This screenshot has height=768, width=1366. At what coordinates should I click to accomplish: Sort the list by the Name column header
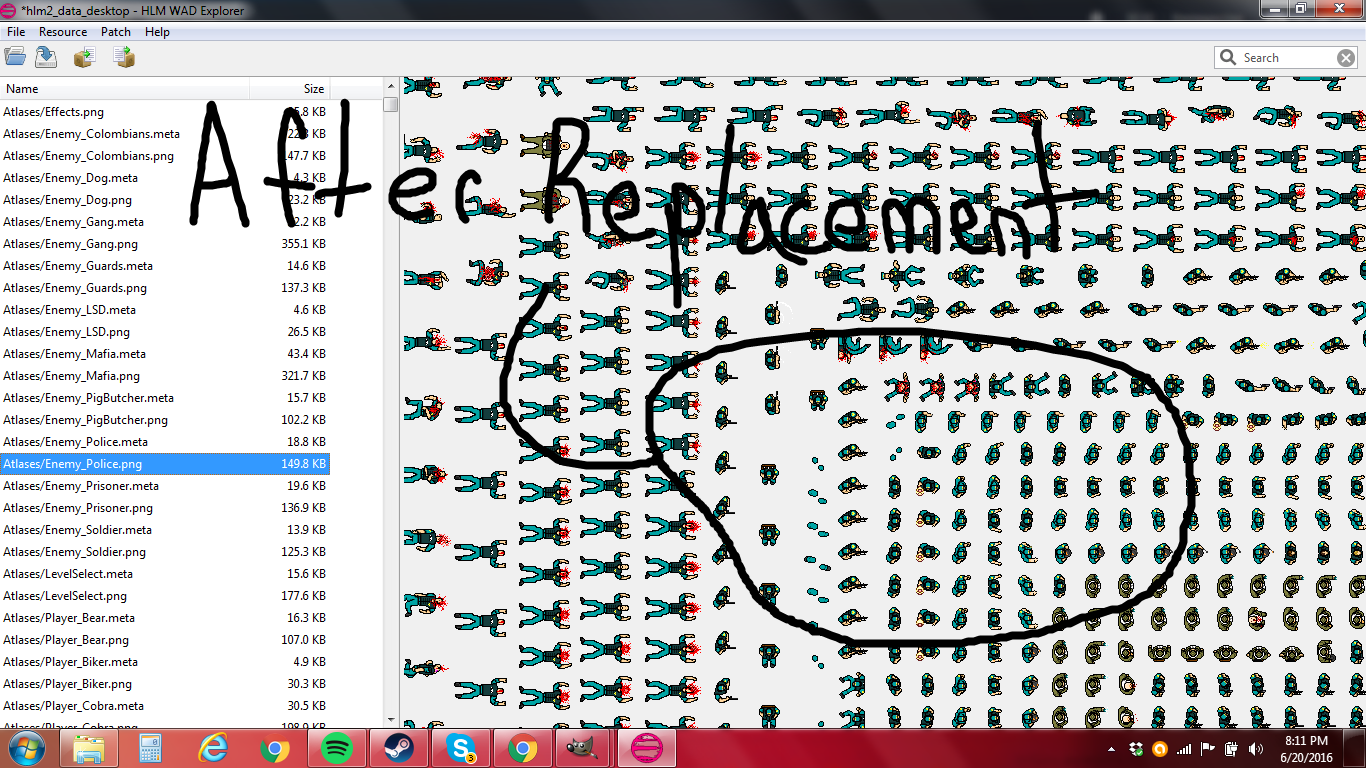(x=124, y=89)
